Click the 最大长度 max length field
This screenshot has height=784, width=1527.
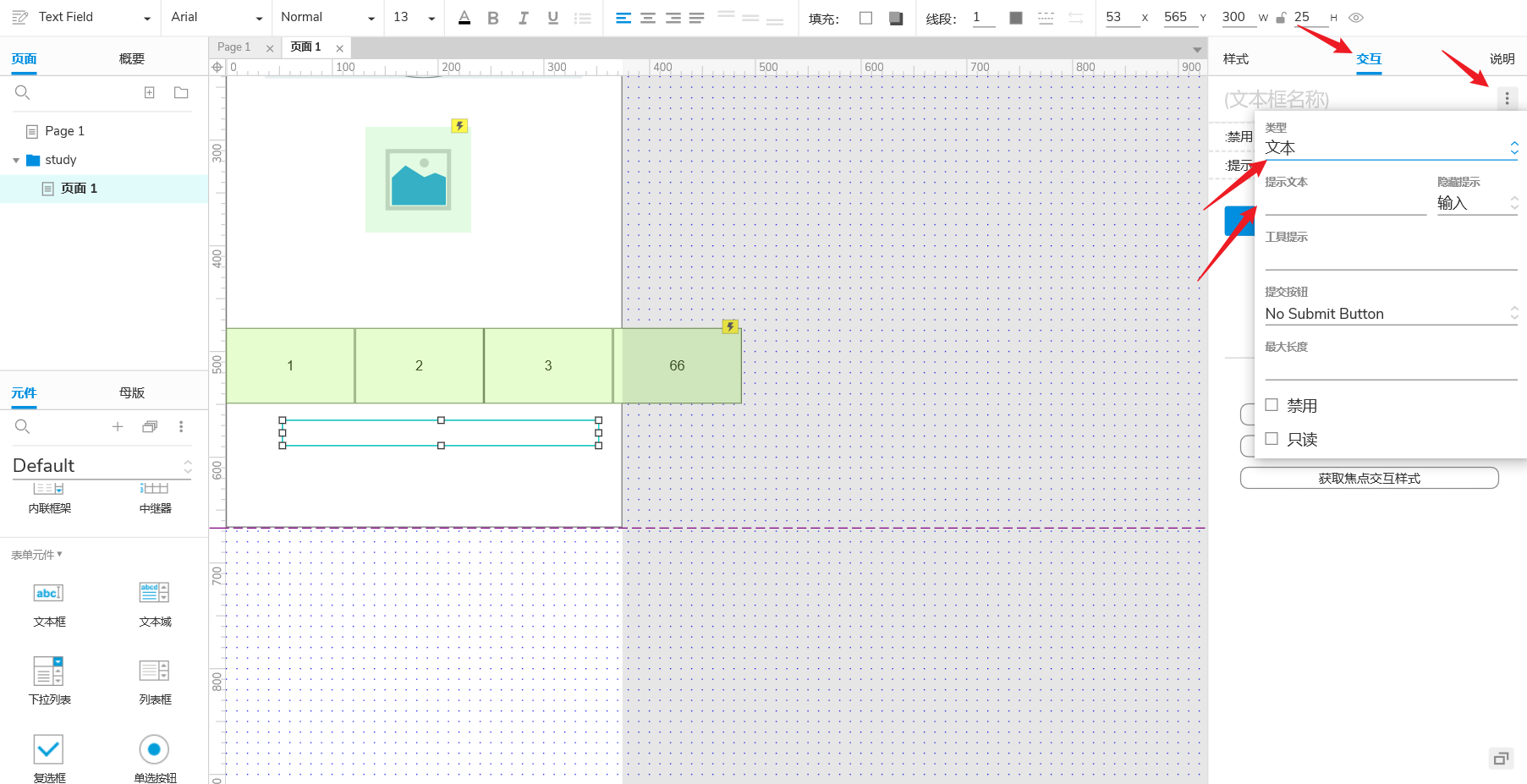point(1392,369)
